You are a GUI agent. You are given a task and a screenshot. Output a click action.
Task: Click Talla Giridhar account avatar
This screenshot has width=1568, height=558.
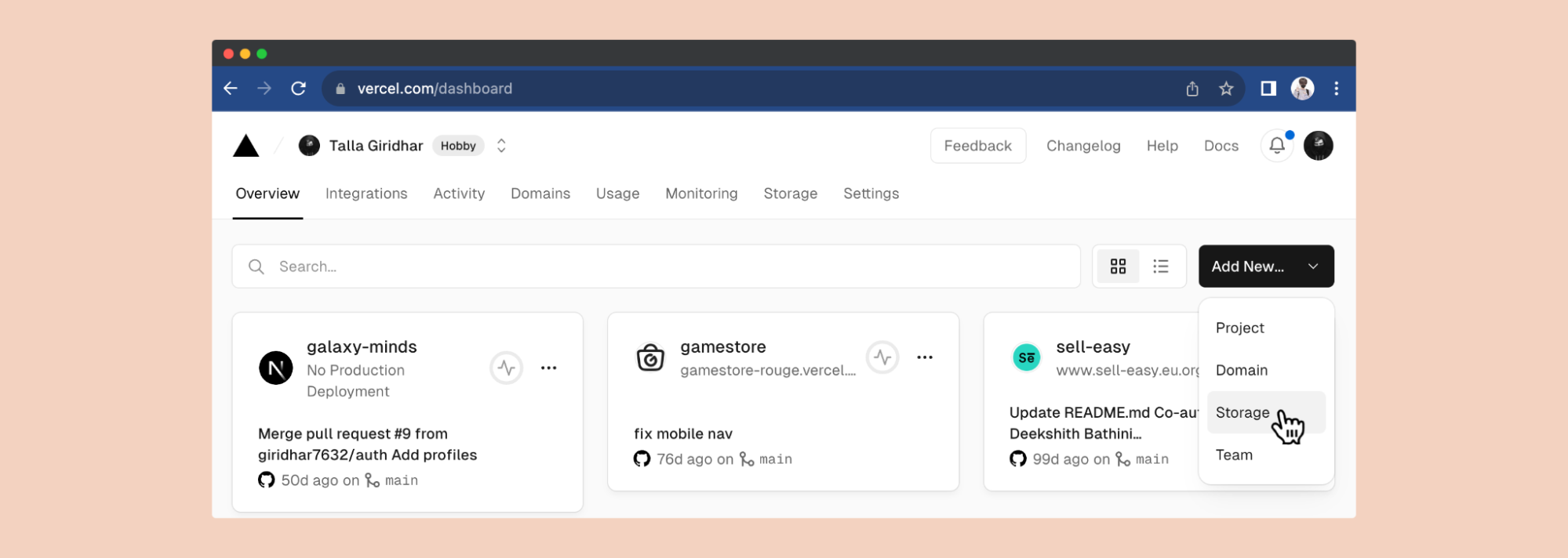click(309, 146)
